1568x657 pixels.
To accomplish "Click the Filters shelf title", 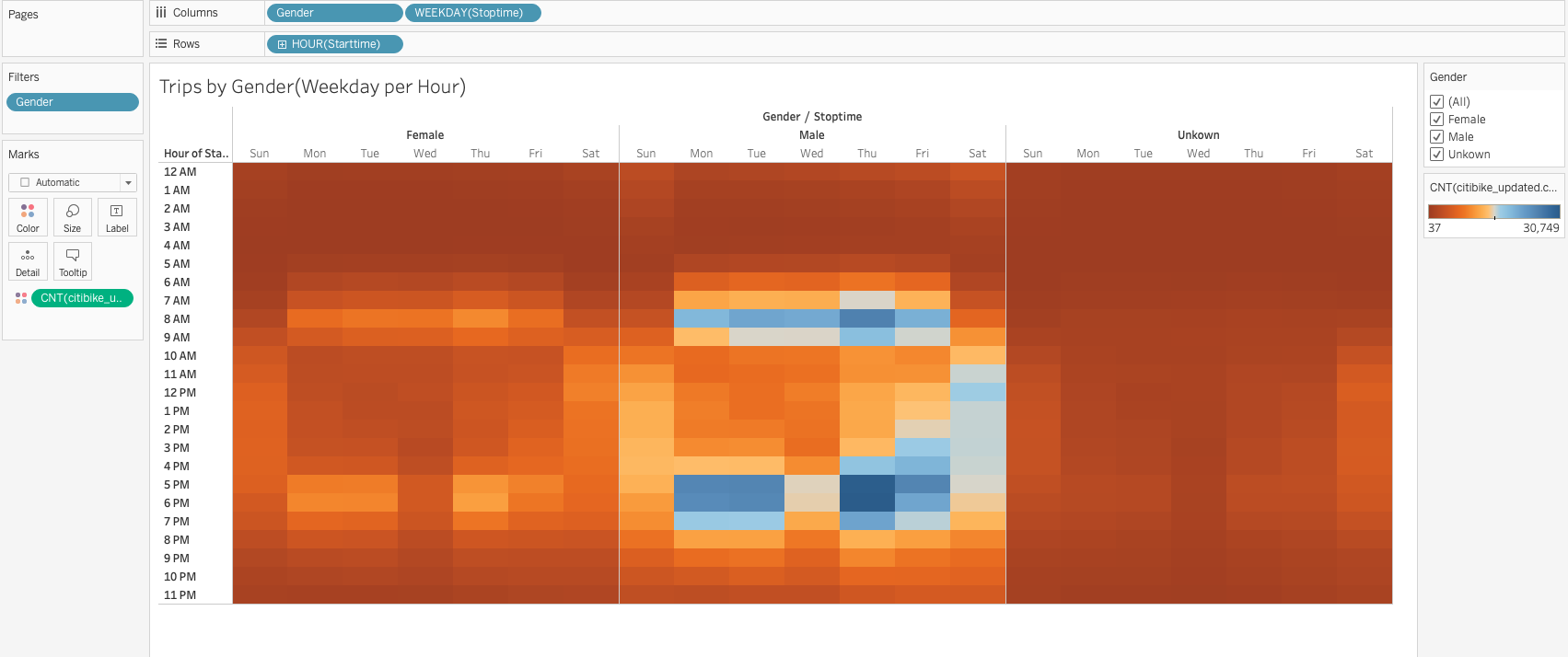I will coord(24,77).
